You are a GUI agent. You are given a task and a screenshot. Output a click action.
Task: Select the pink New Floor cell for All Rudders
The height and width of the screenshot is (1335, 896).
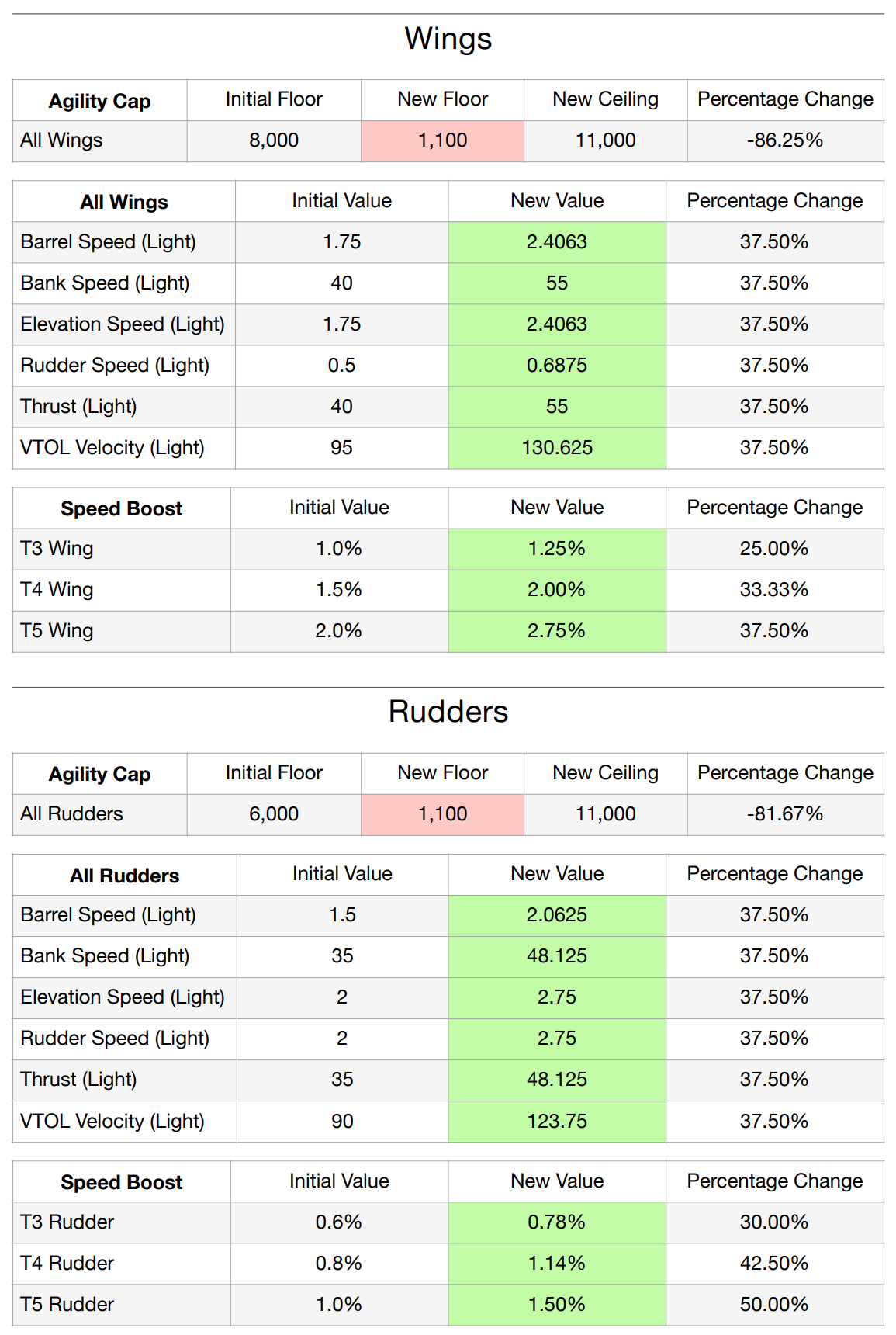(x=442, y=814)
